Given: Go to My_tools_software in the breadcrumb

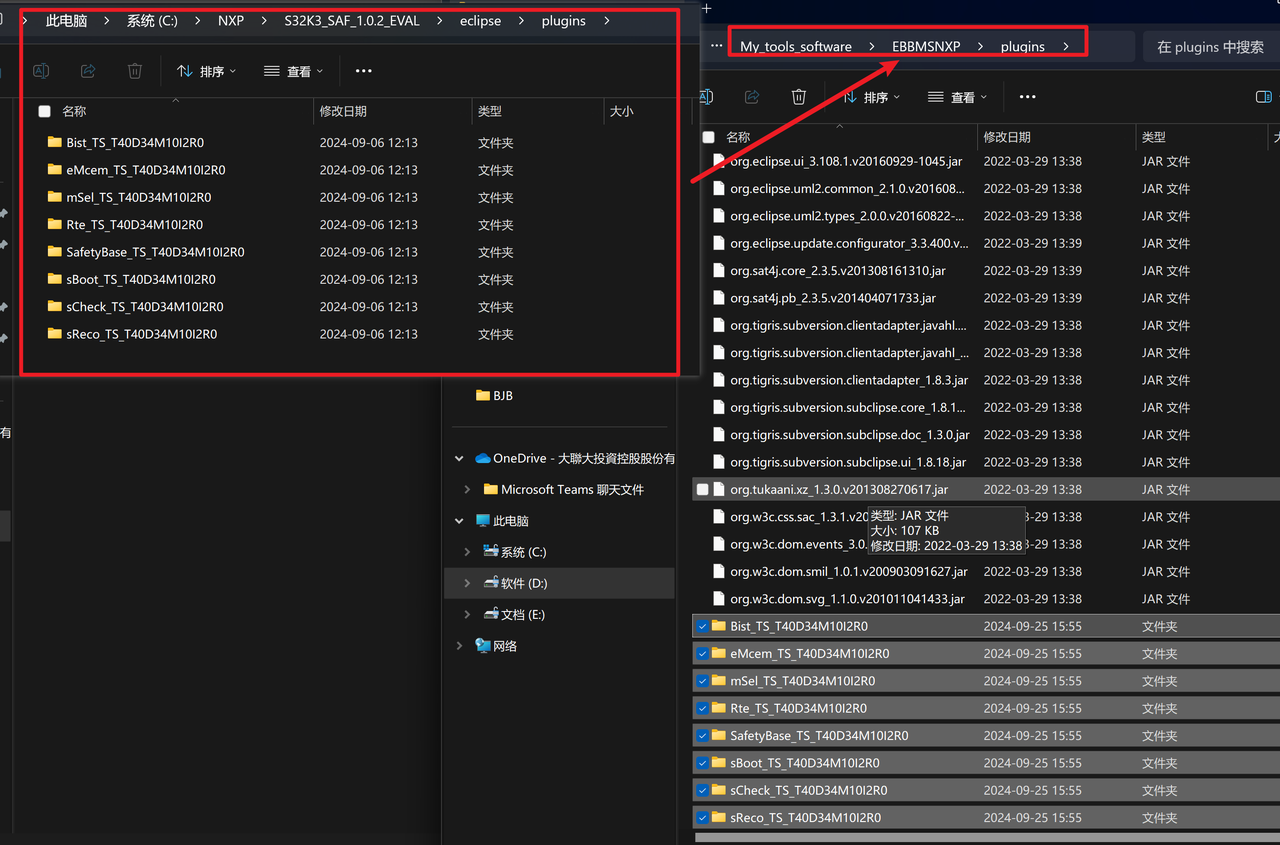Looking at the screenshot, I should 796,46.
